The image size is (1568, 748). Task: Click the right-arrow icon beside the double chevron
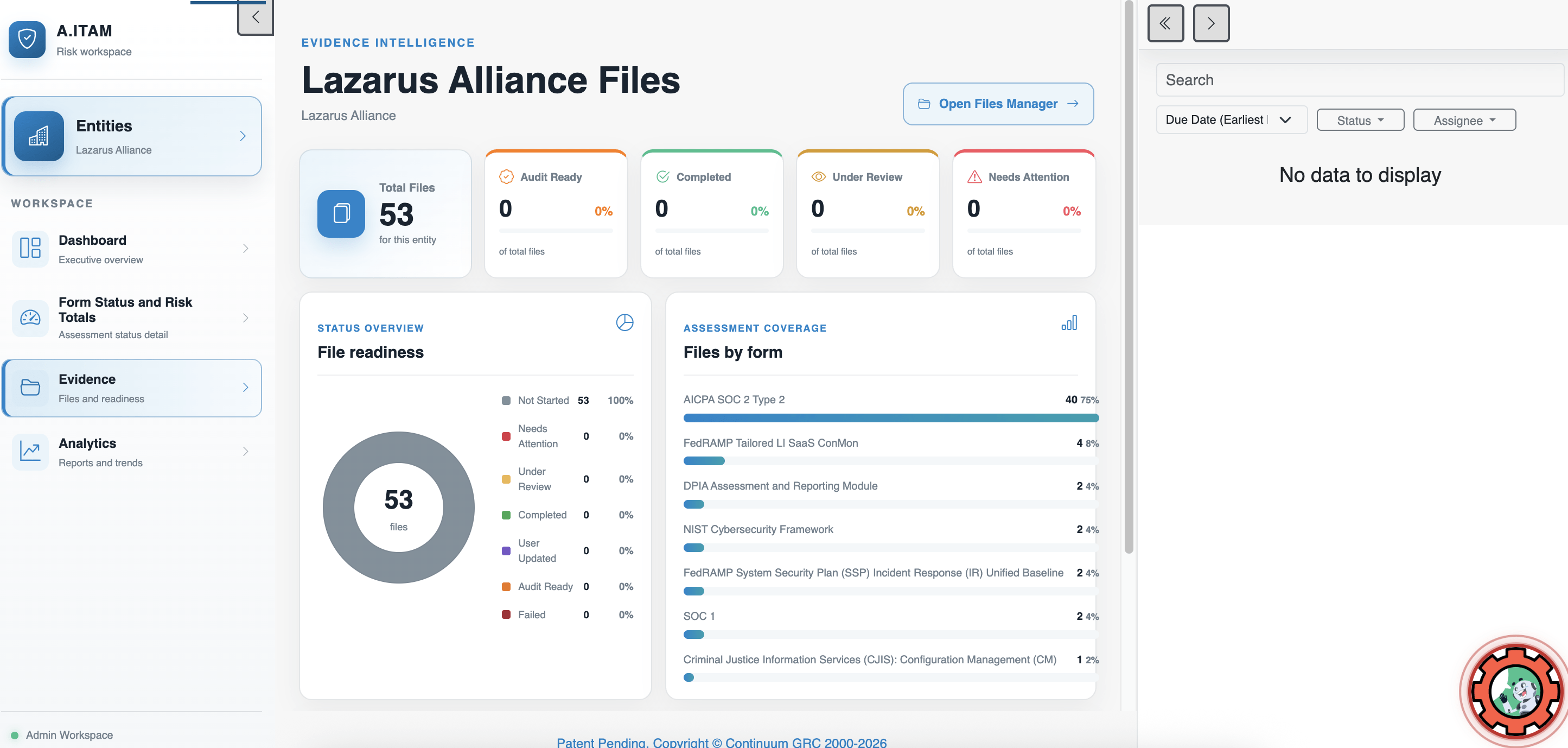[1210, 23]
